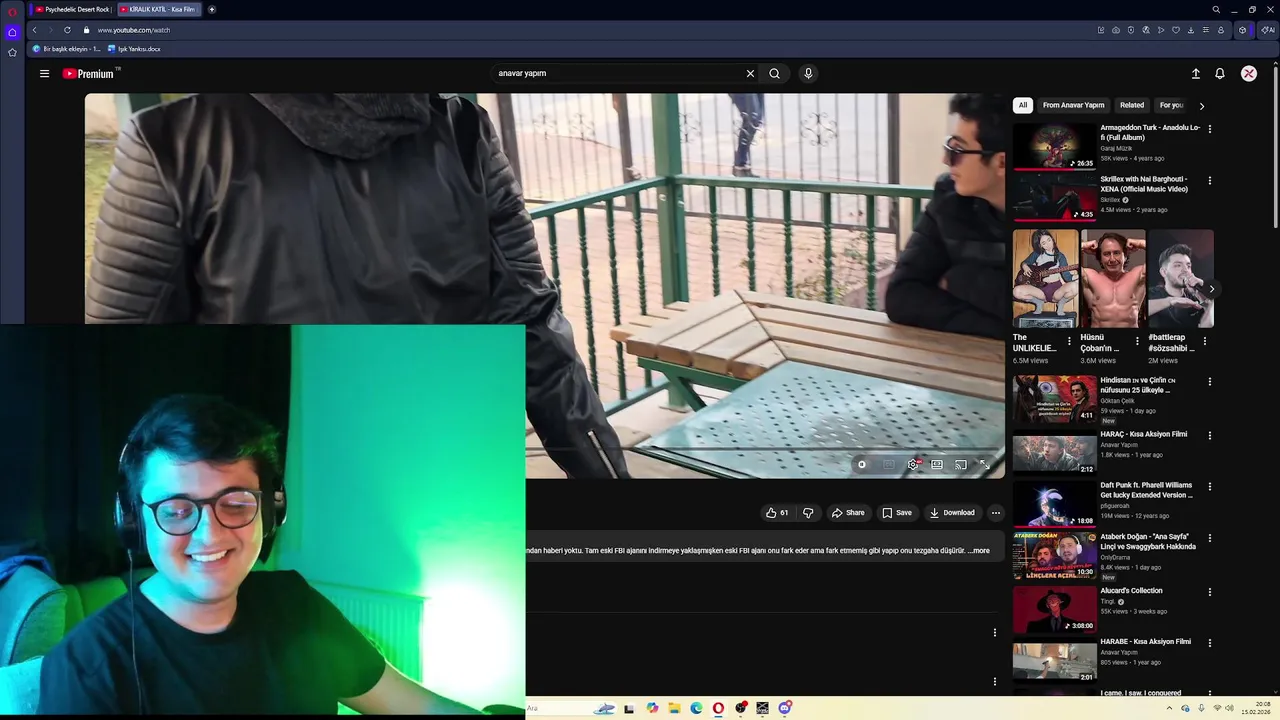Toggle theater mode in player
Image resolution: width=1280 pixels, height=720 pixels.
point(937,464)
